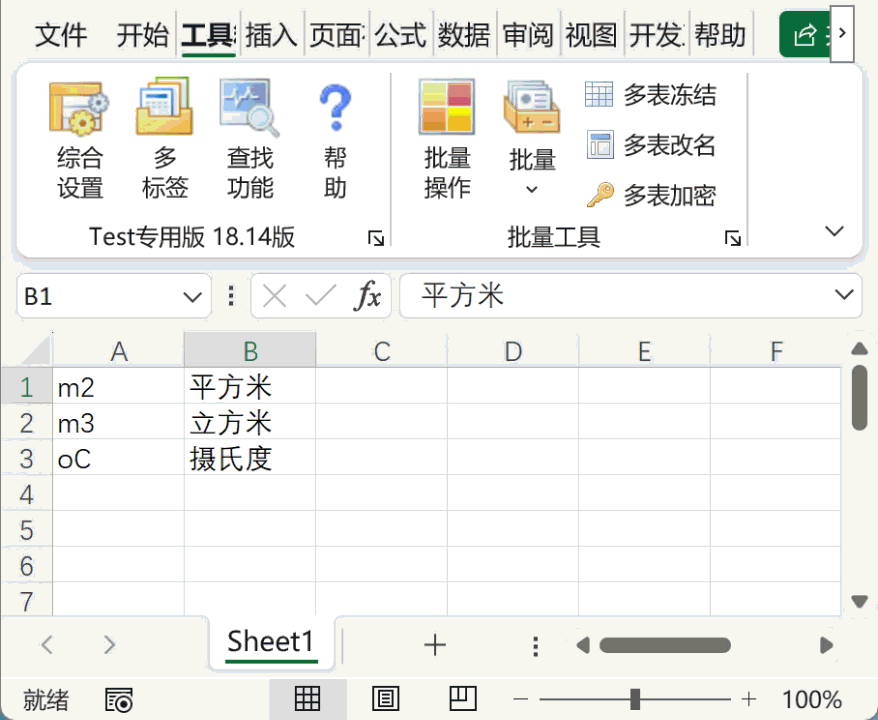The width and height of the screenshot is (878, 720).
Task: Open the 批量操作 batch operations icon
Action: pyautogui.click(x=447, y=110)
